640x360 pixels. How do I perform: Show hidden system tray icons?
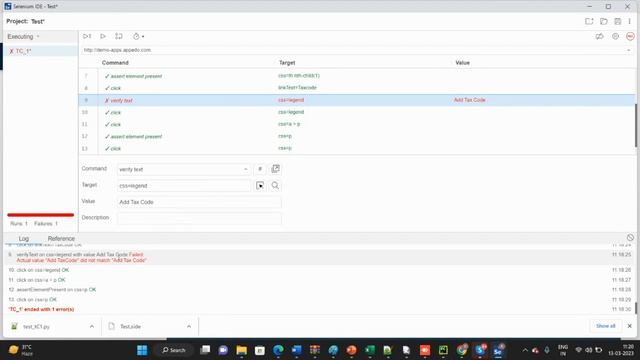tap(525, 350)
